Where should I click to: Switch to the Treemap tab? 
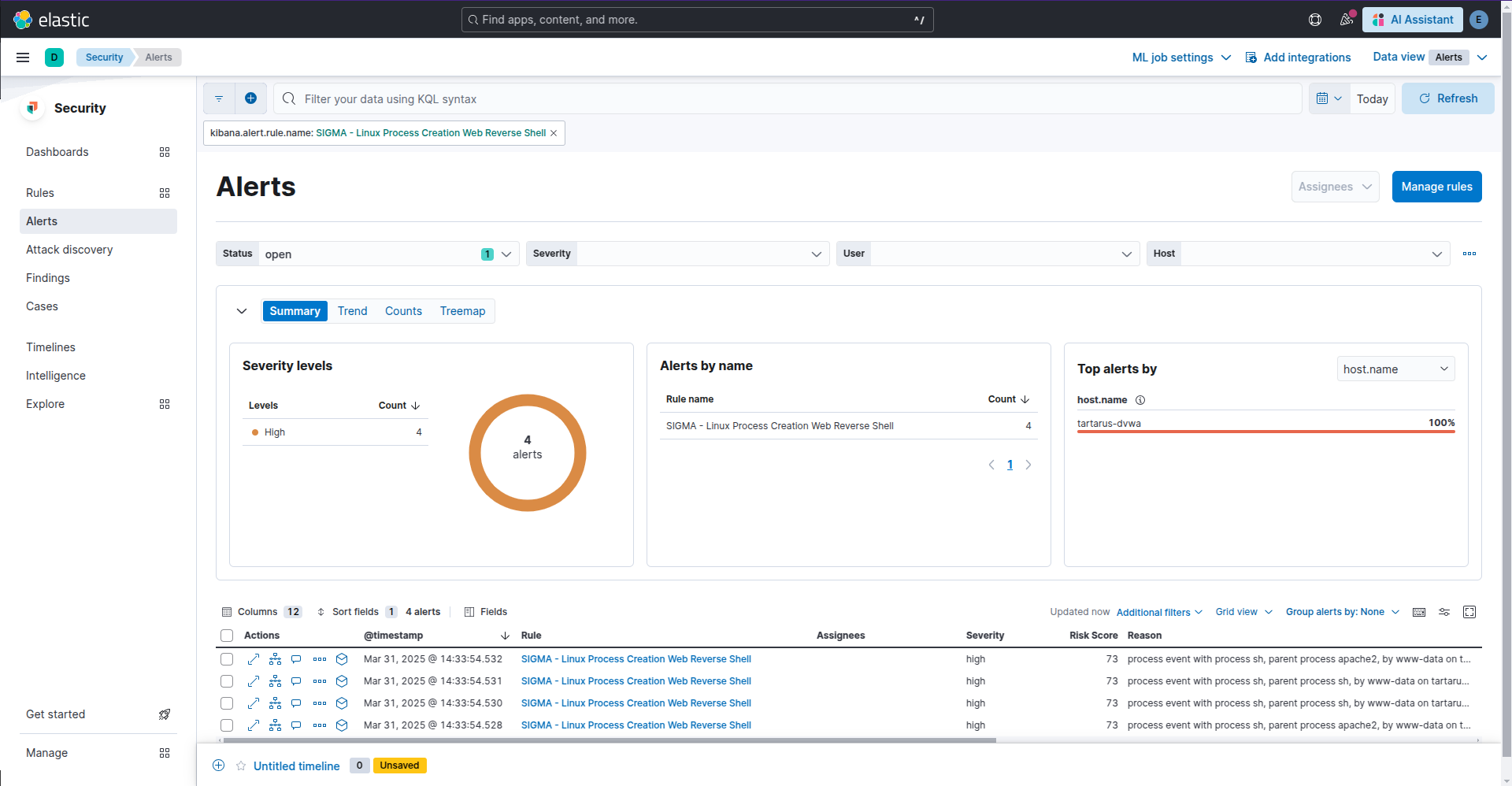pyautogui.click(x=462, y=311)
